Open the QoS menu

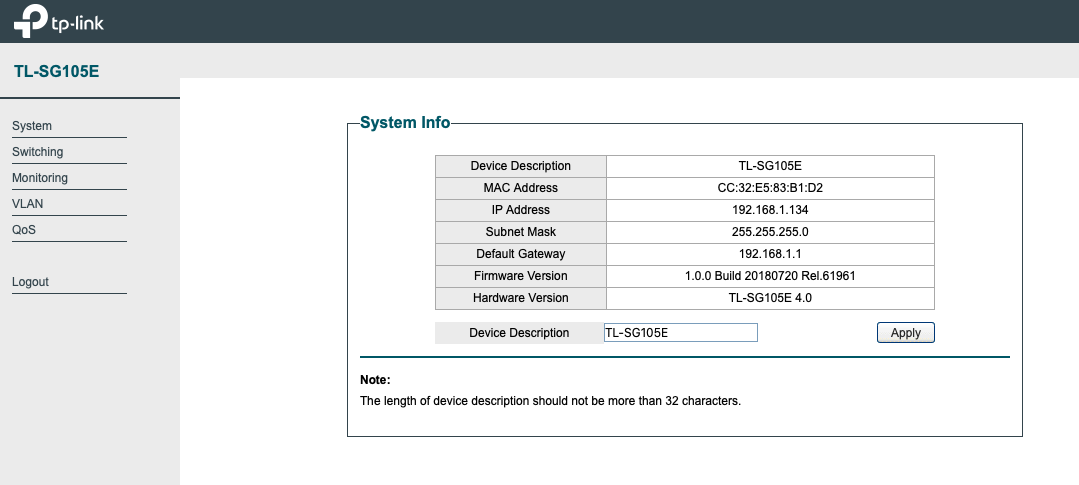pos(24,230)
